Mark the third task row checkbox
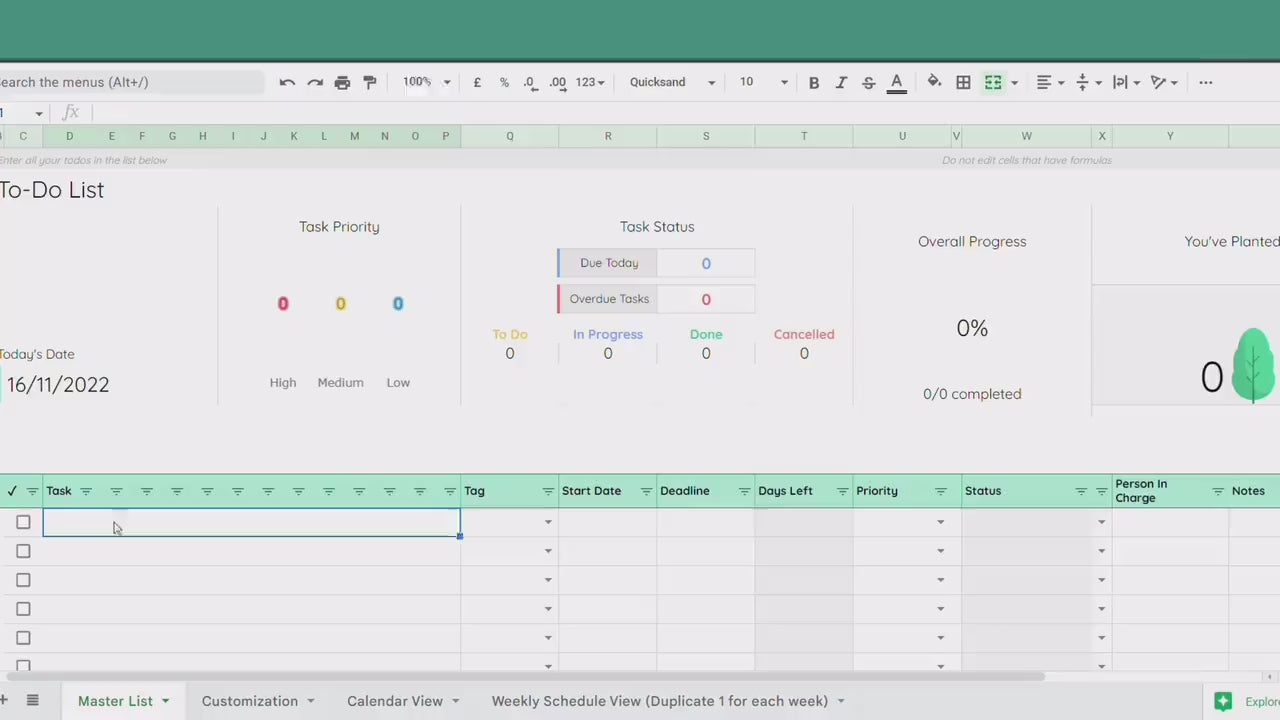Screen dimensions: 1280x720 [23, 580]
